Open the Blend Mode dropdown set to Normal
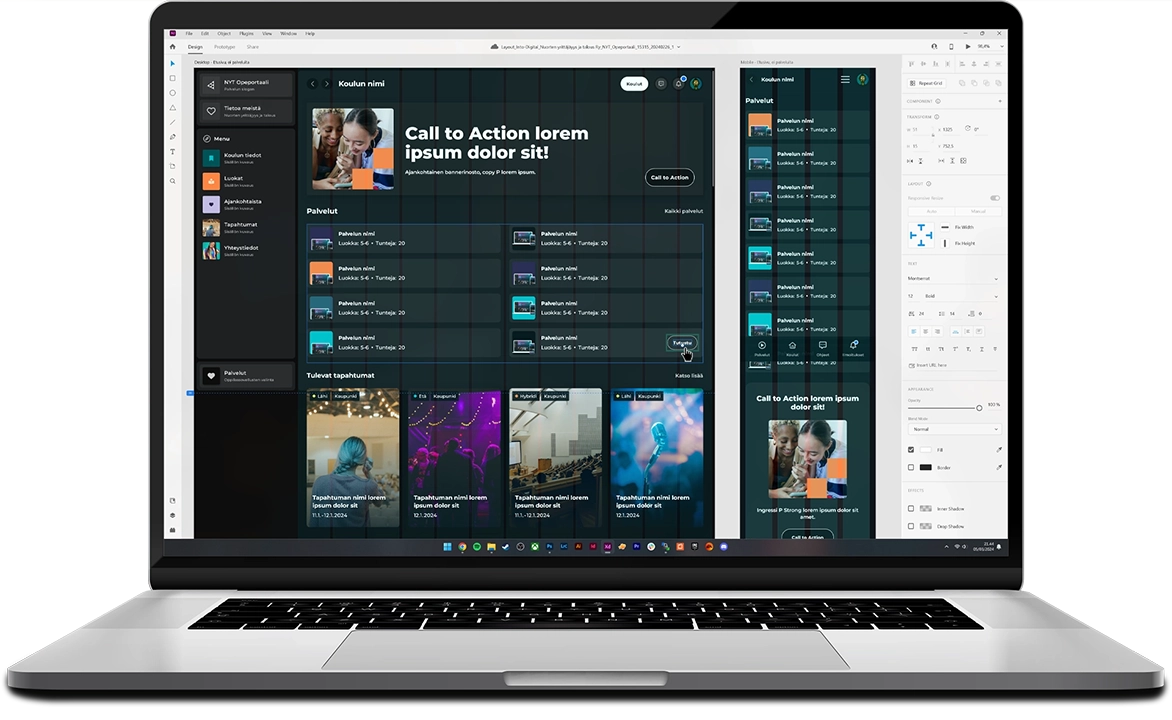This screenshot has width=1172, height=720. [x=954, y=429]
